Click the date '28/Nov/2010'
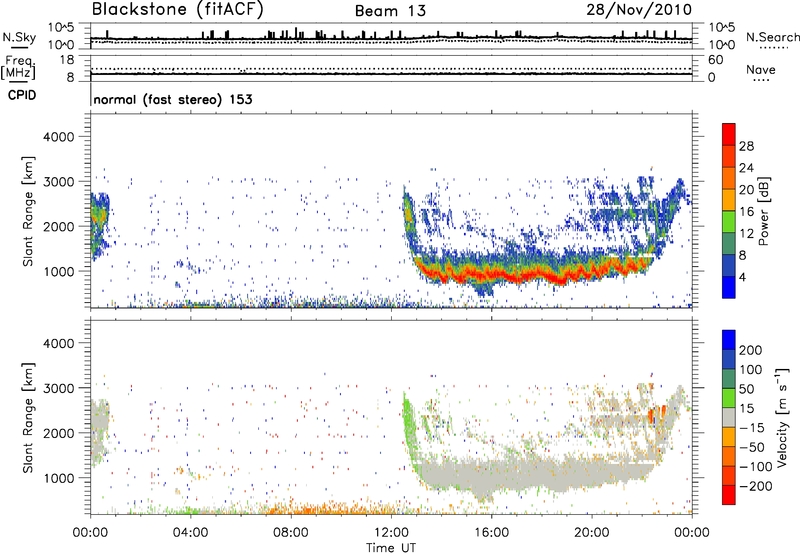 pyautogui.click(x=639, y=10)
